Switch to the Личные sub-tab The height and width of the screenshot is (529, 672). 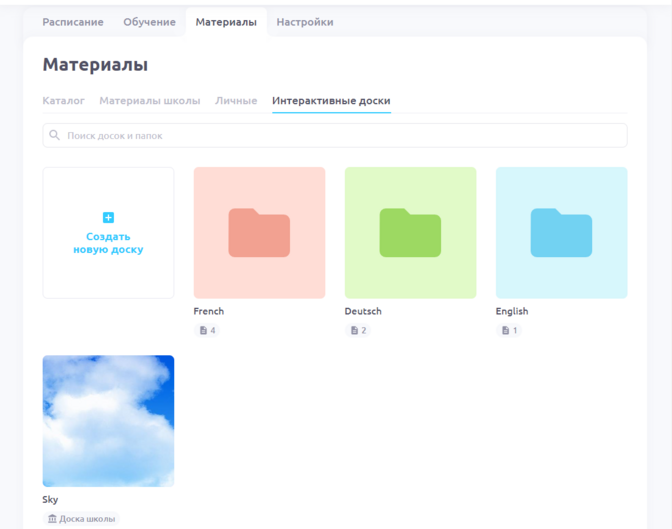pos(236,101)
